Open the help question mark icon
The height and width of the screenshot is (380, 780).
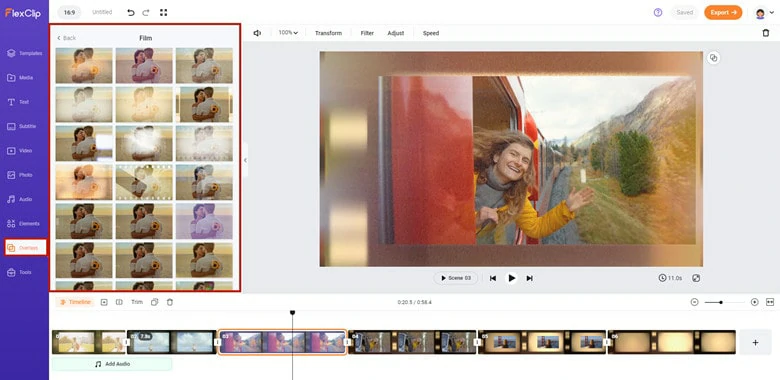click(x=658, y=12)
